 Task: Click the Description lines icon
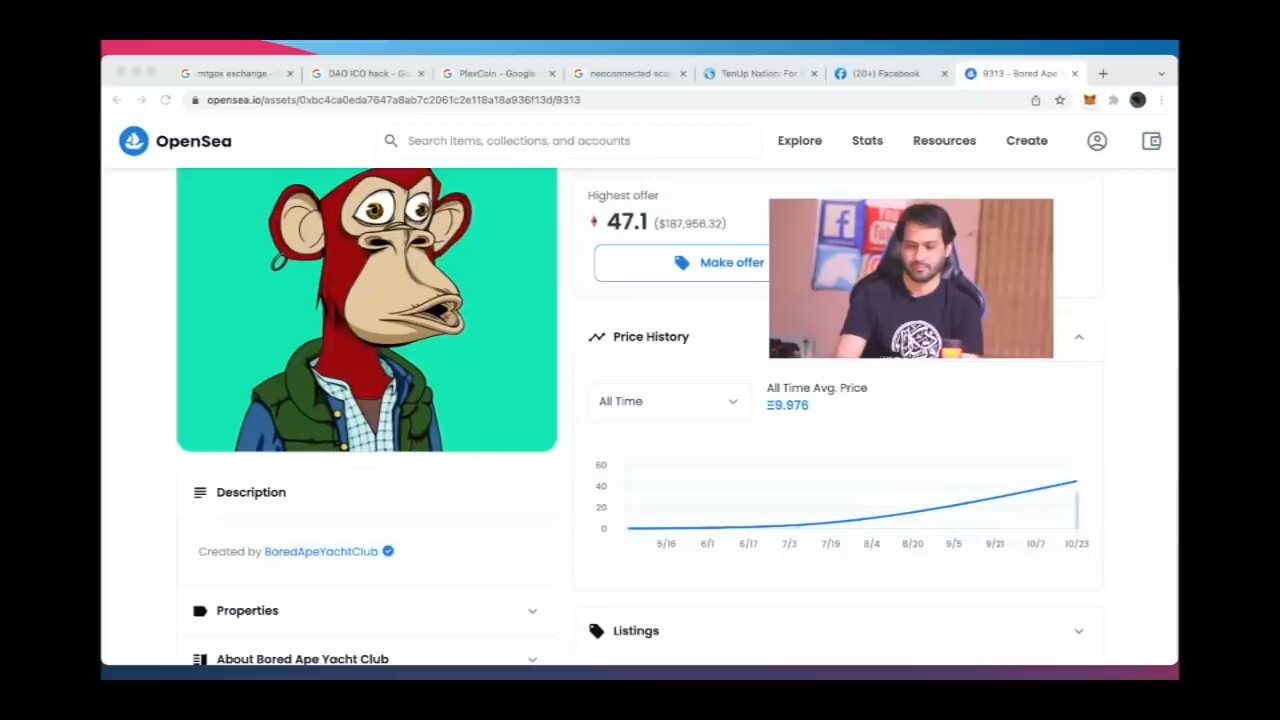pos(200,493)
